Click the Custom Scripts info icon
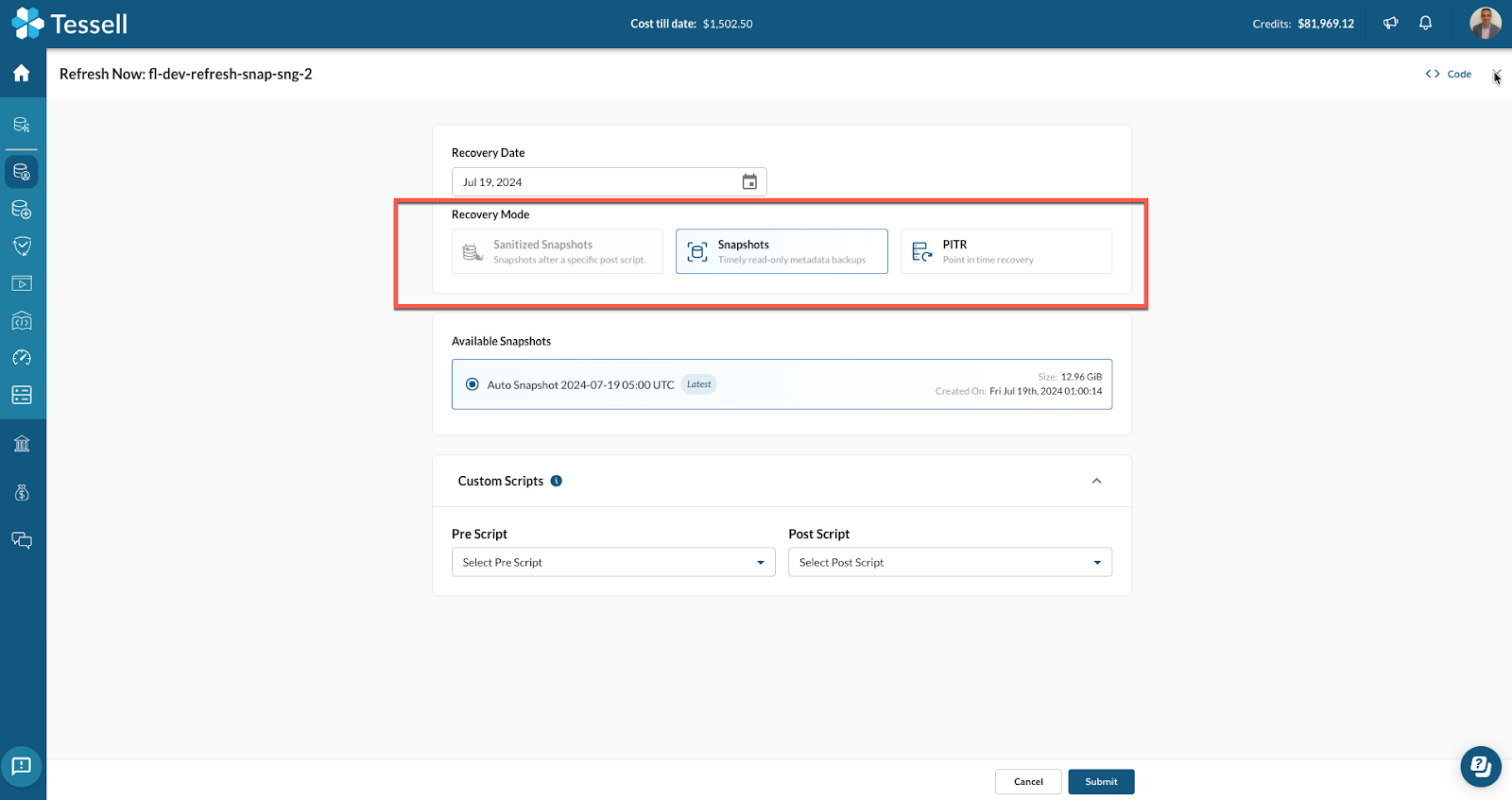Viewport: 1512px width, 800px height. [x=557, y=481]
